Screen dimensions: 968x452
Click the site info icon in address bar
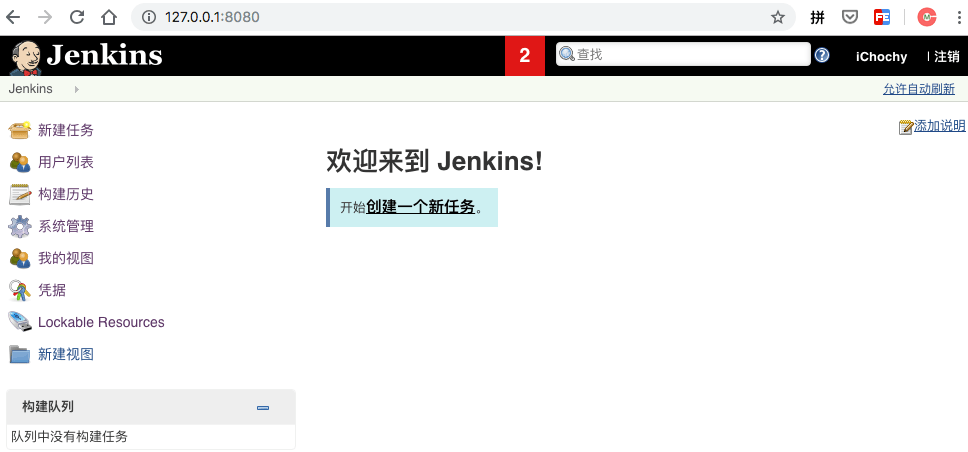(148, 17)
